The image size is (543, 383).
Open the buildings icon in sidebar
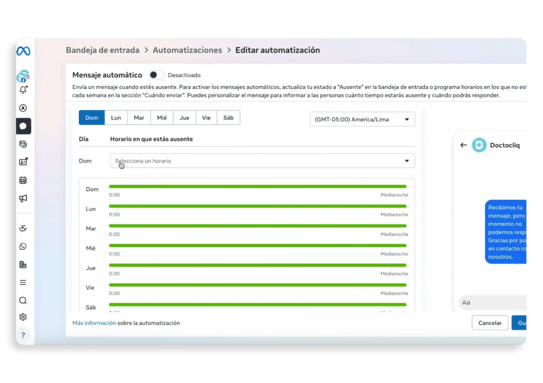[x=23, y=265]
